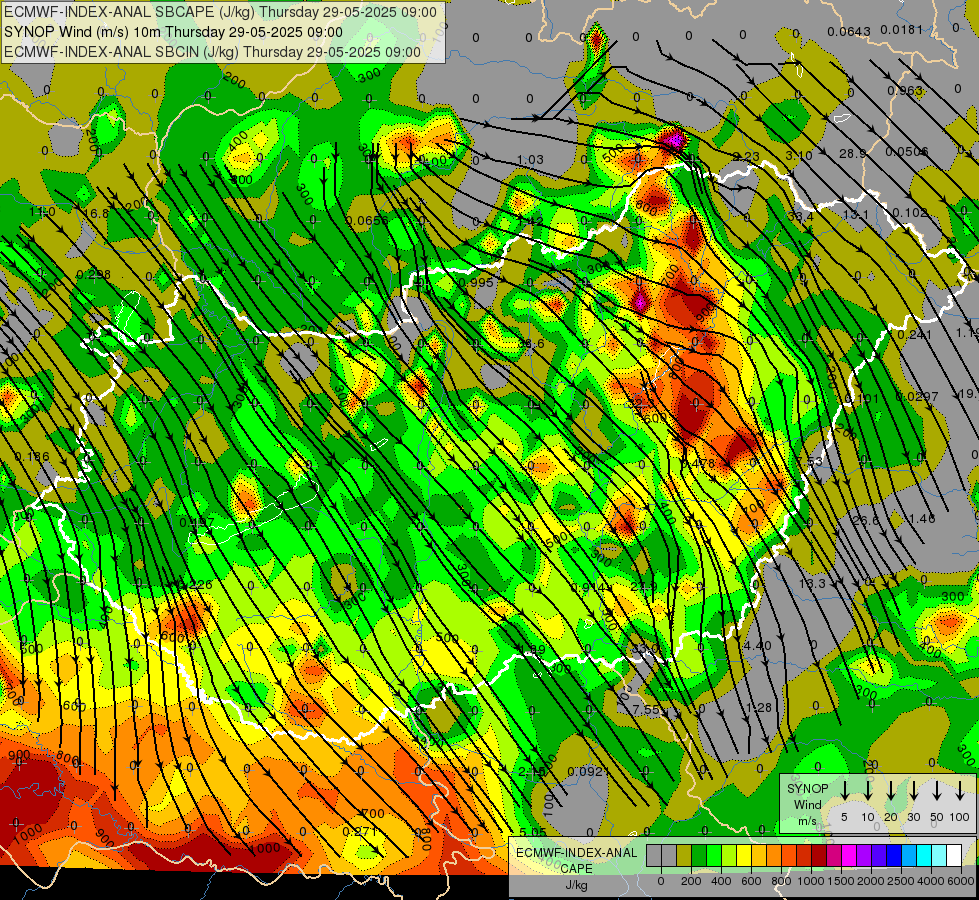Click the 2500 tick label in CAPE legend

point(901,881)
